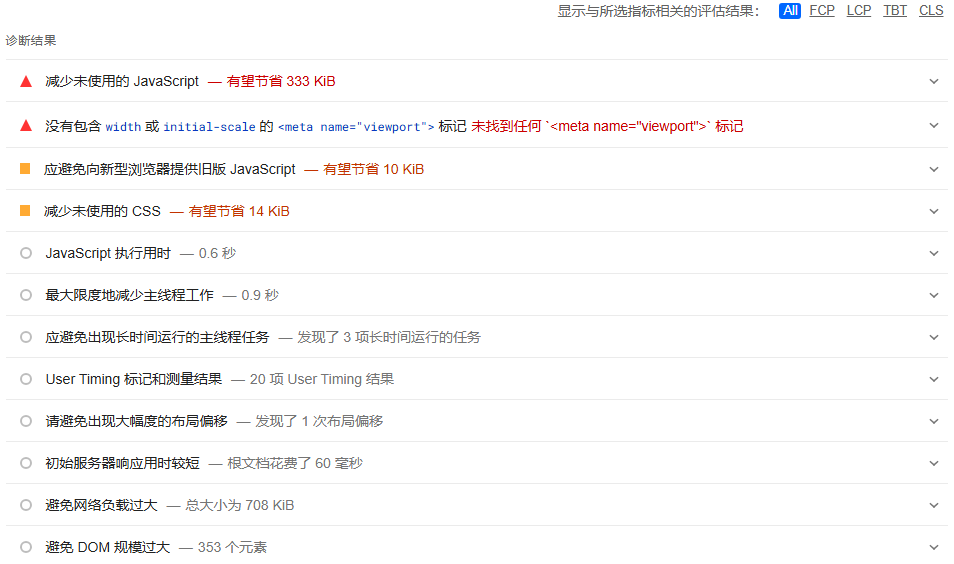The height and width of the screenshot is (564, 954).
Task: Expand the 减少未使用的 JavaScript audit chevron
Action: (x=934, y=81)
